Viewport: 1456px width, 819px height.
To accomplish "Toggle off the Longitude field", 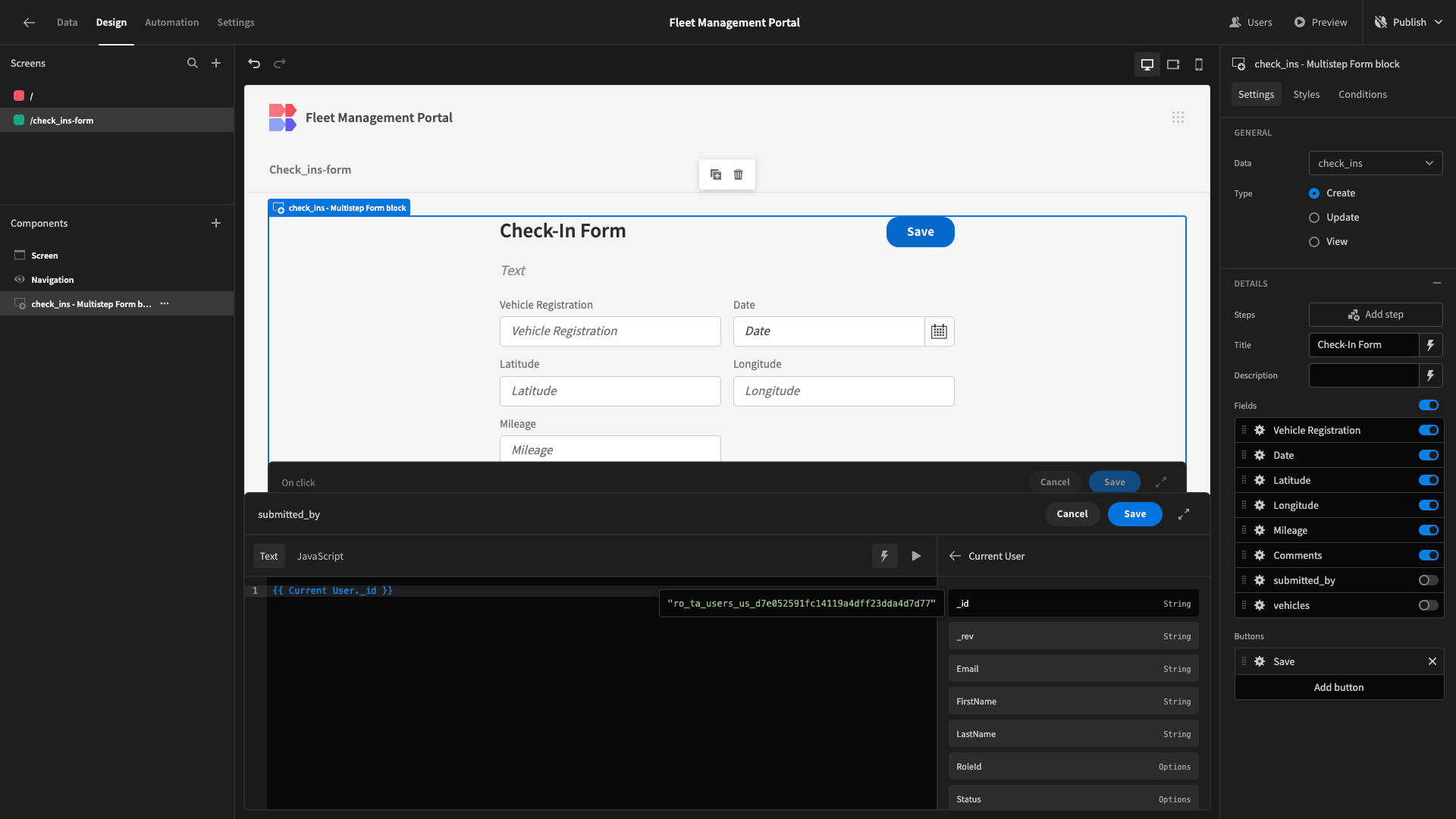I will coord(1429,505).
